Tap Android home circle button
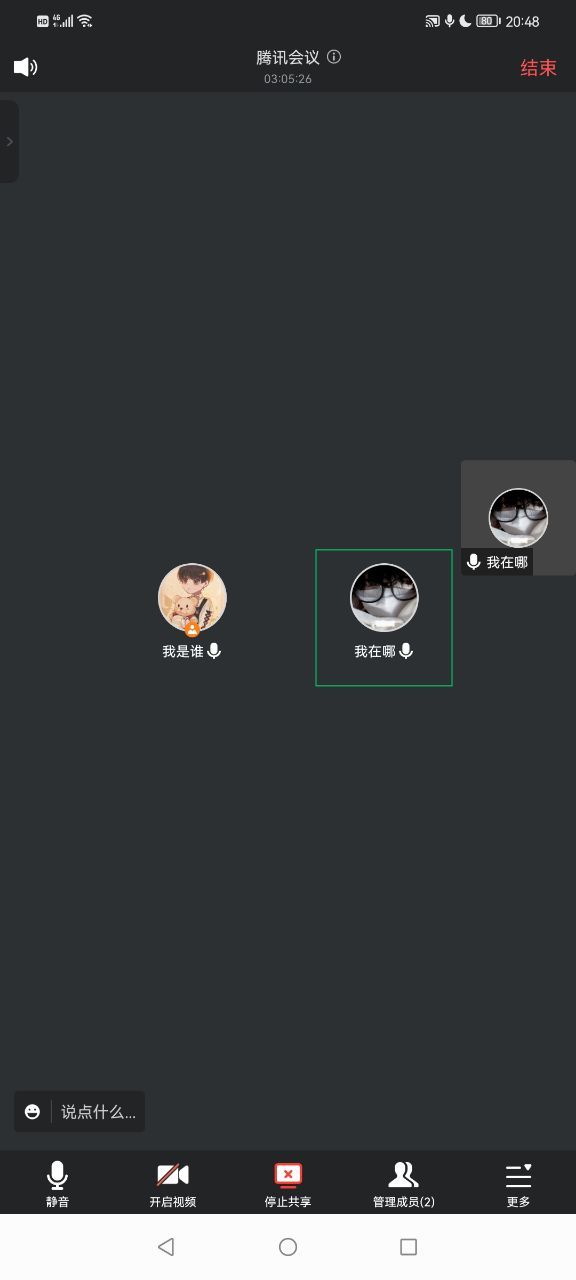Image resolution: width=576 pixels, height=1280 pixels. coord(288,1246)
